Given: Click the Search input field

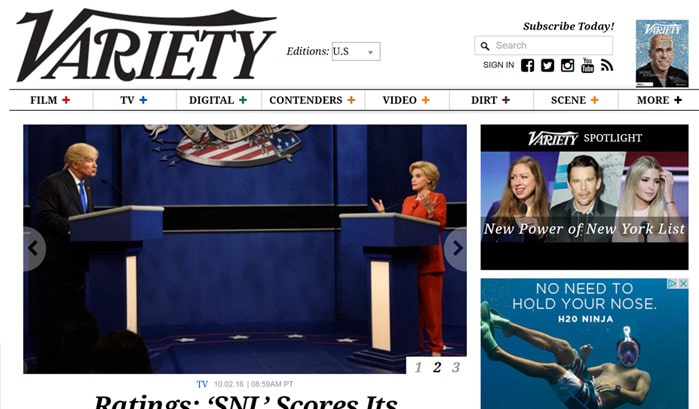Looking at the screenshot, I should click(543, 45).
